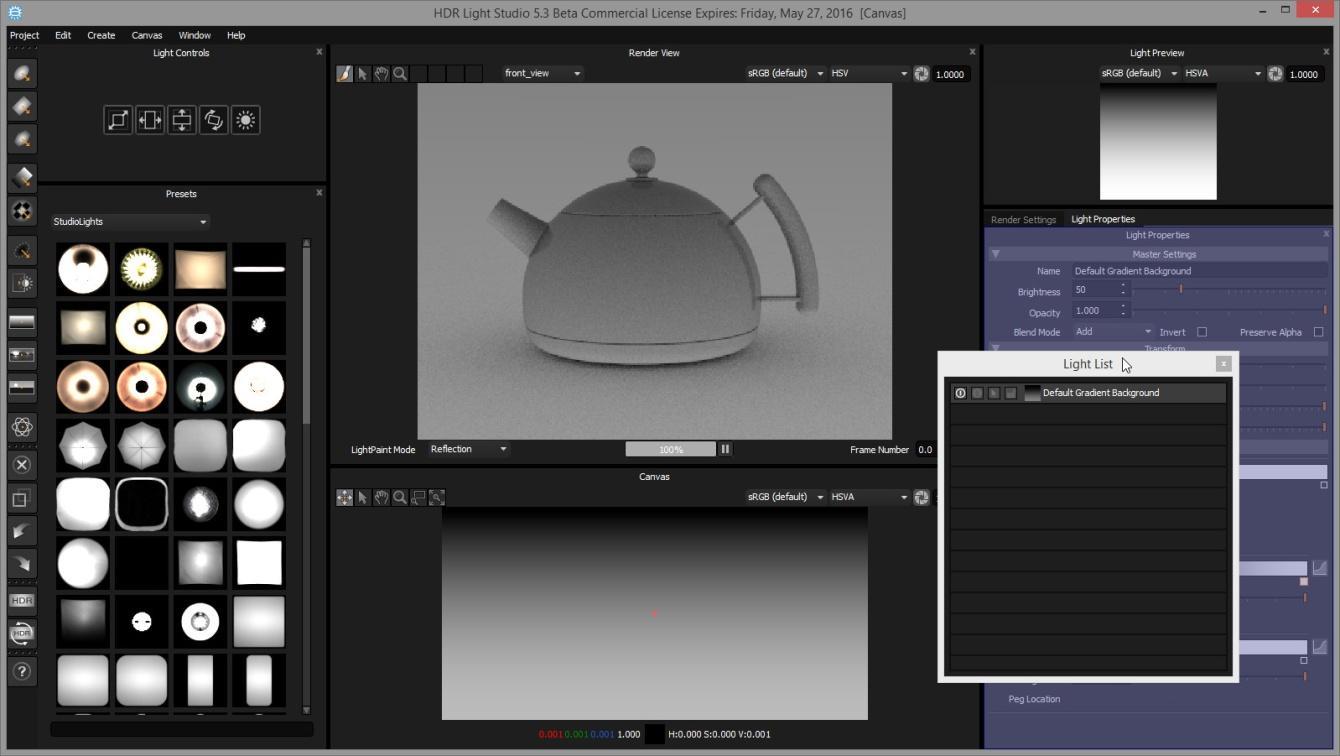
Task: Open Render View sRGB (default) dropdown
Action: click(x=786, y=74)
